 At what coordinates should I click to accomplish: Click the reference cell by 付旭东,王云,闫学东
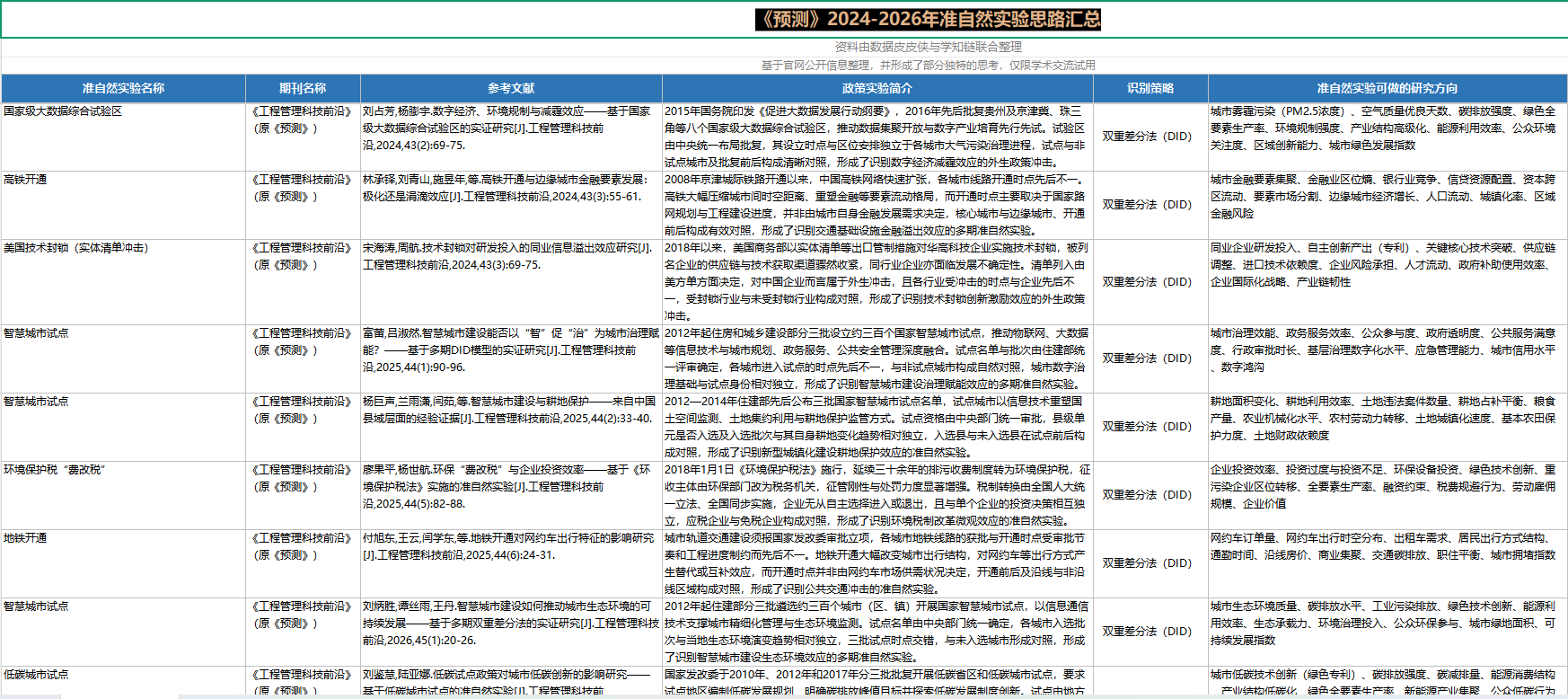point(511,563)
